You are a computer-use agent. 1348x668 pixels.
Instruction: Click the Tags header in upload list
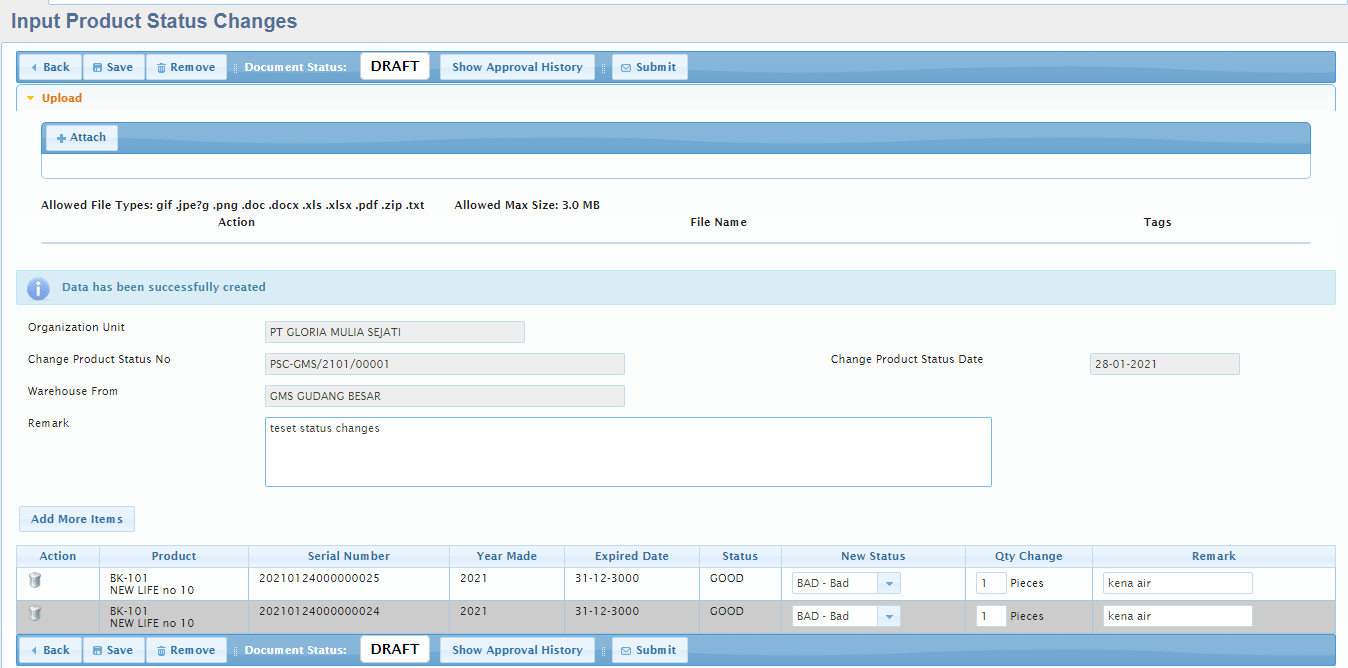(x=1157, y=222)
